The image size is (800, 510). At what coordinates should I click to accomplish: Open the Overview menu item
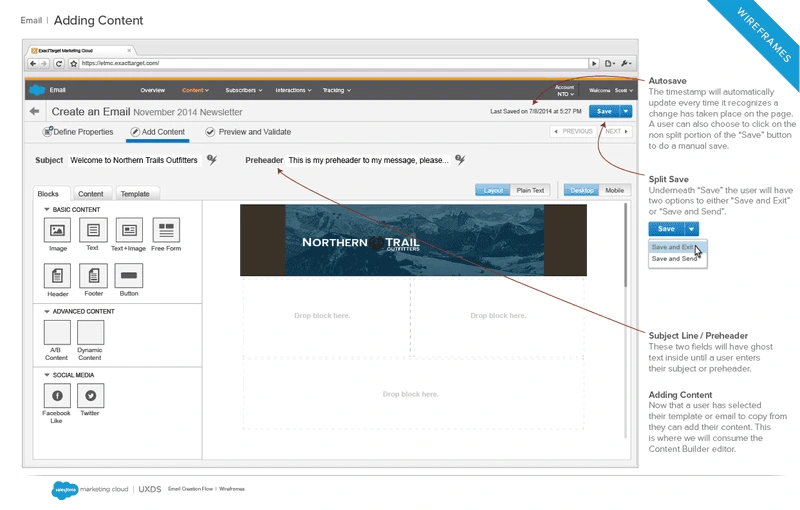[153, 90]
